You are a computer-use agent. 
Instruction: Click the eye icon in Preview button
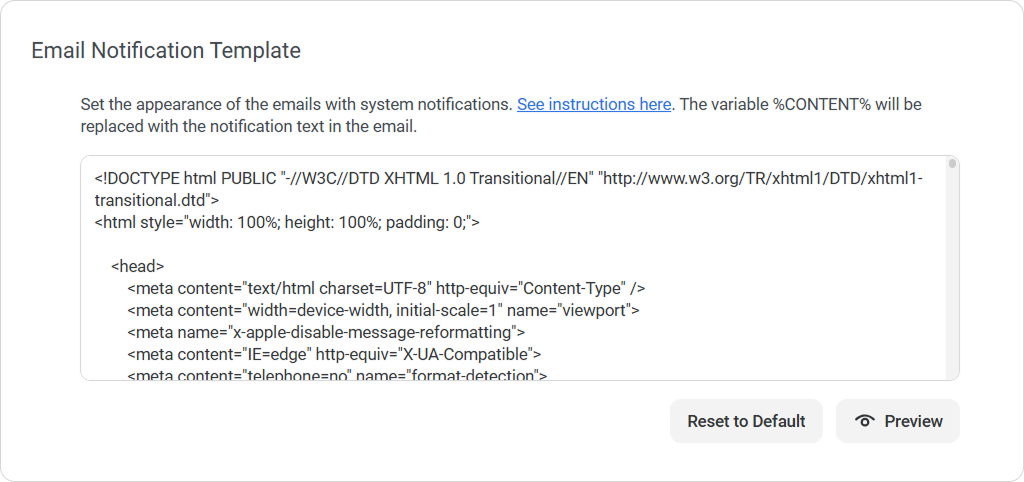tap(865, 421)
